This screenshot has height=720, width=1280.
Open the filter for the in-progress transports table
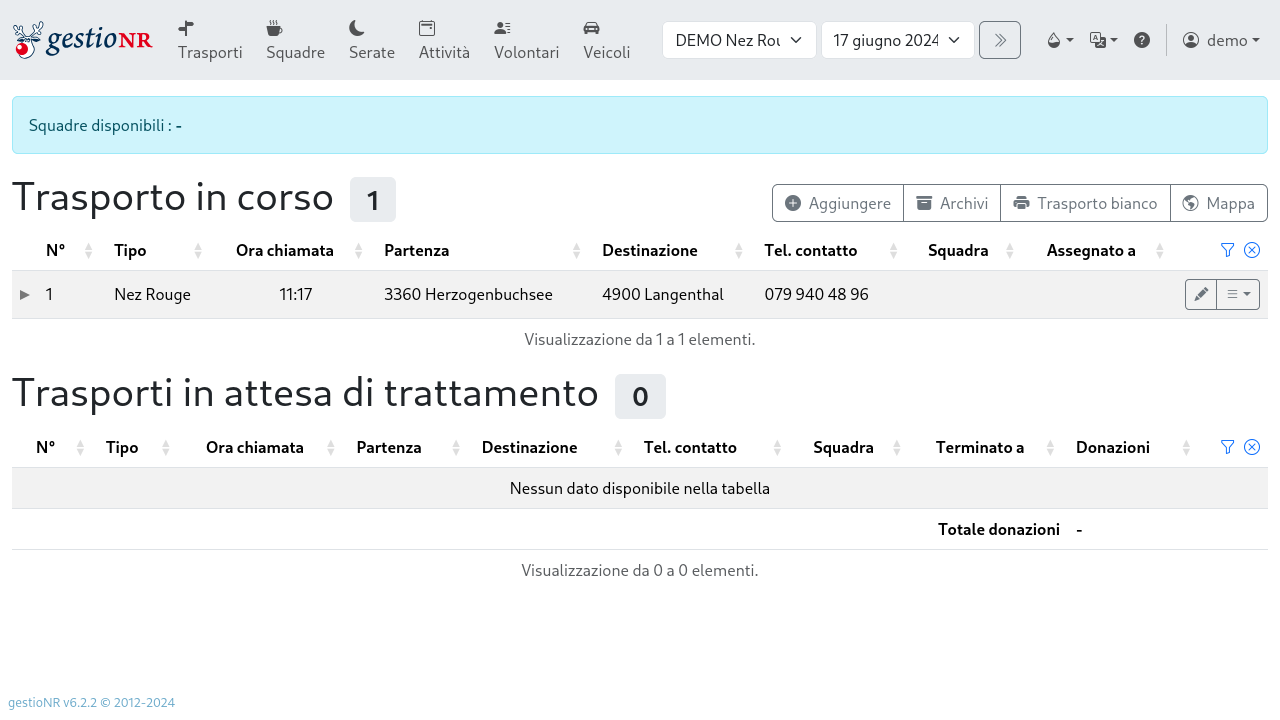click(x=1227, y=250)
